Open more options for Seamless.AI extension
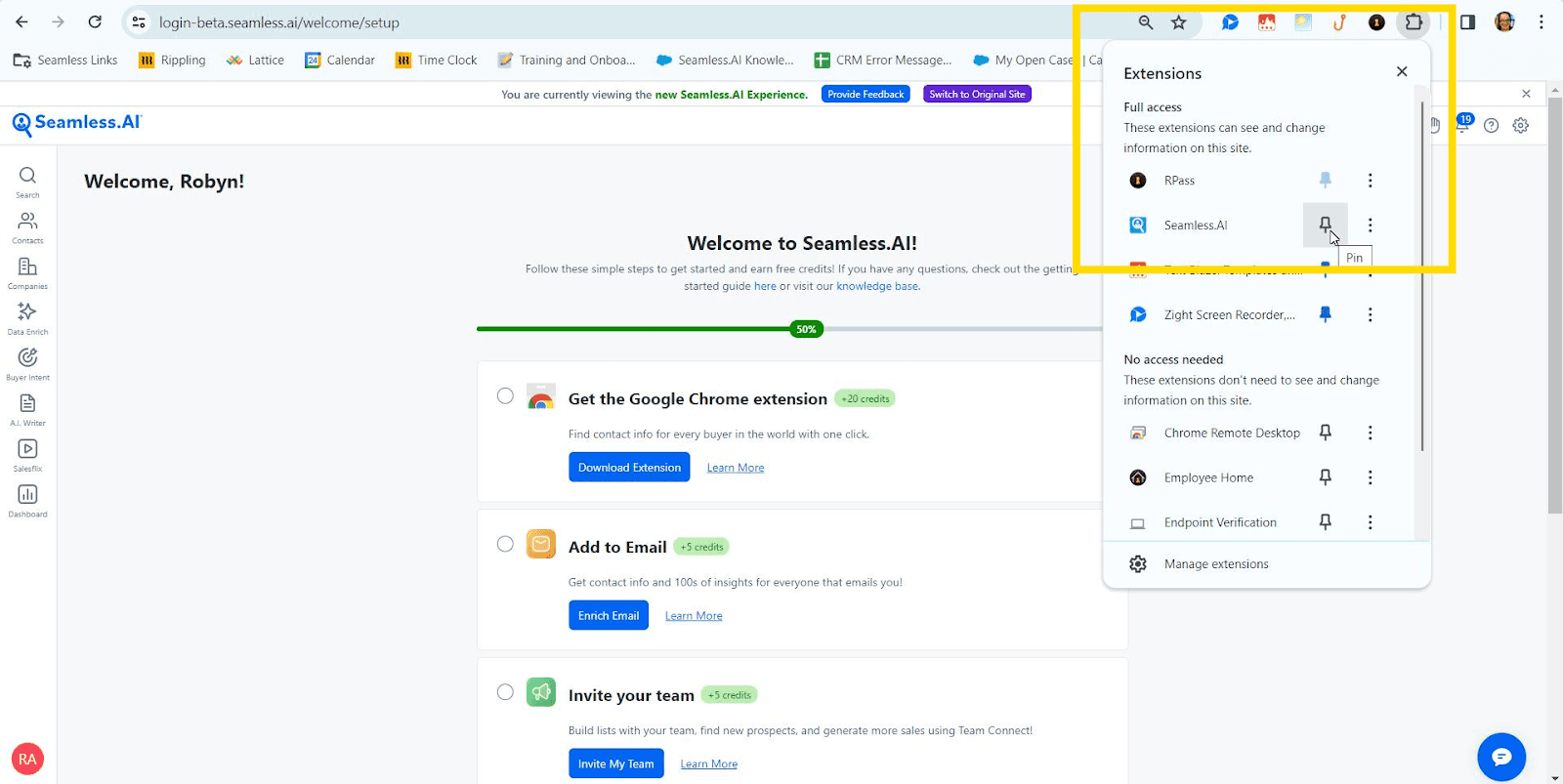Screen dimensions: 1563x784 [1370, 225]
